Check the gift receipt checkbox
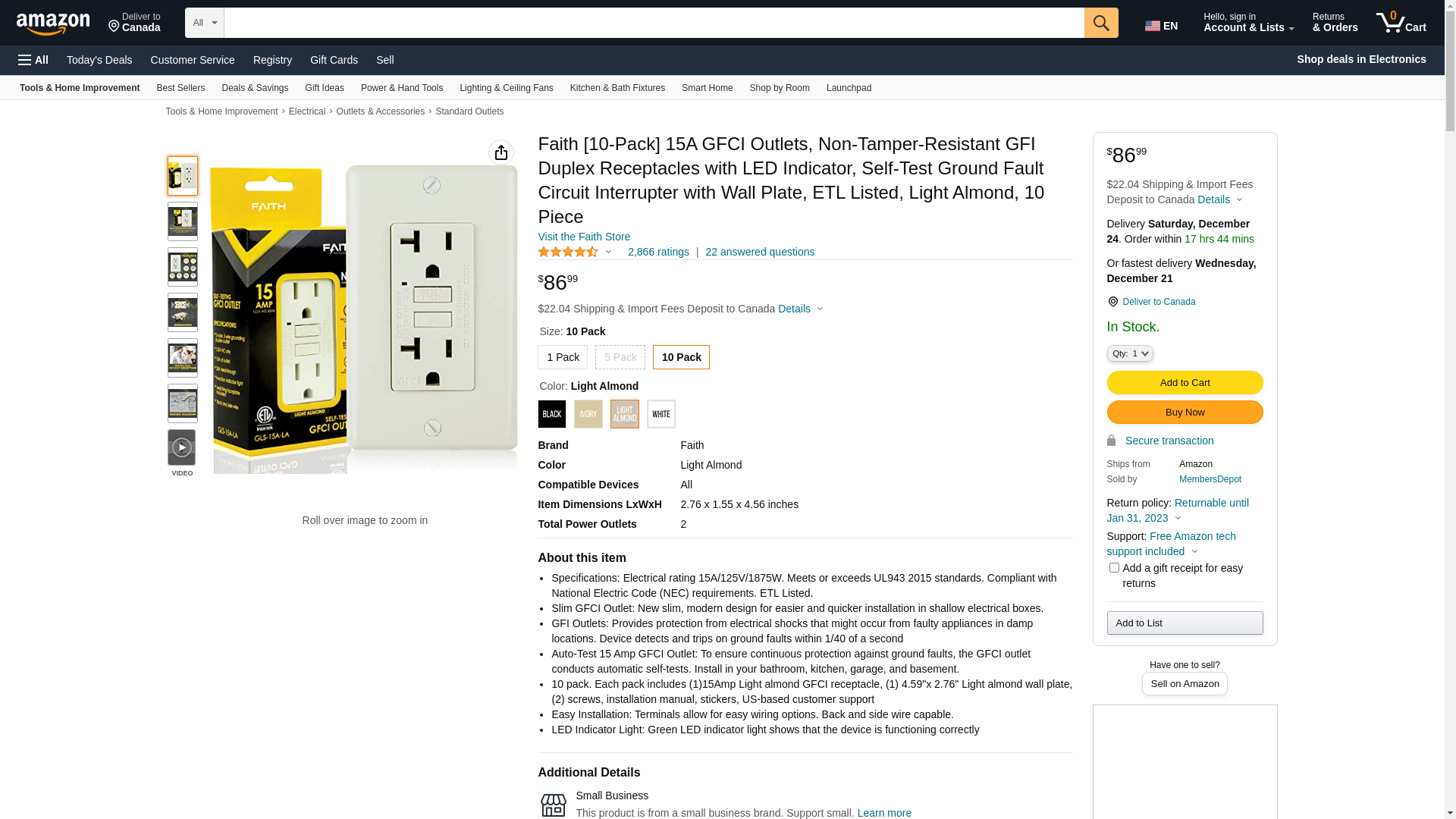Screen dimensions: 1456x819 1114,568
